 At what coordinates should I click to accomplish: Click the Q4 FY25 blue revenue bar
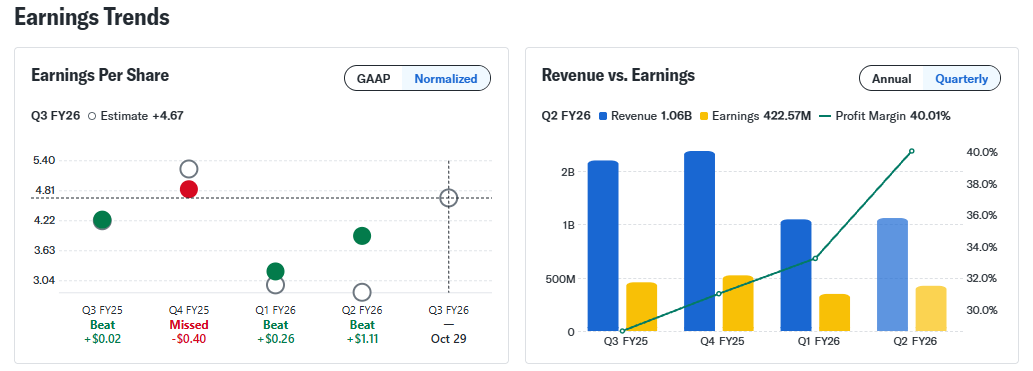[700, 241]
